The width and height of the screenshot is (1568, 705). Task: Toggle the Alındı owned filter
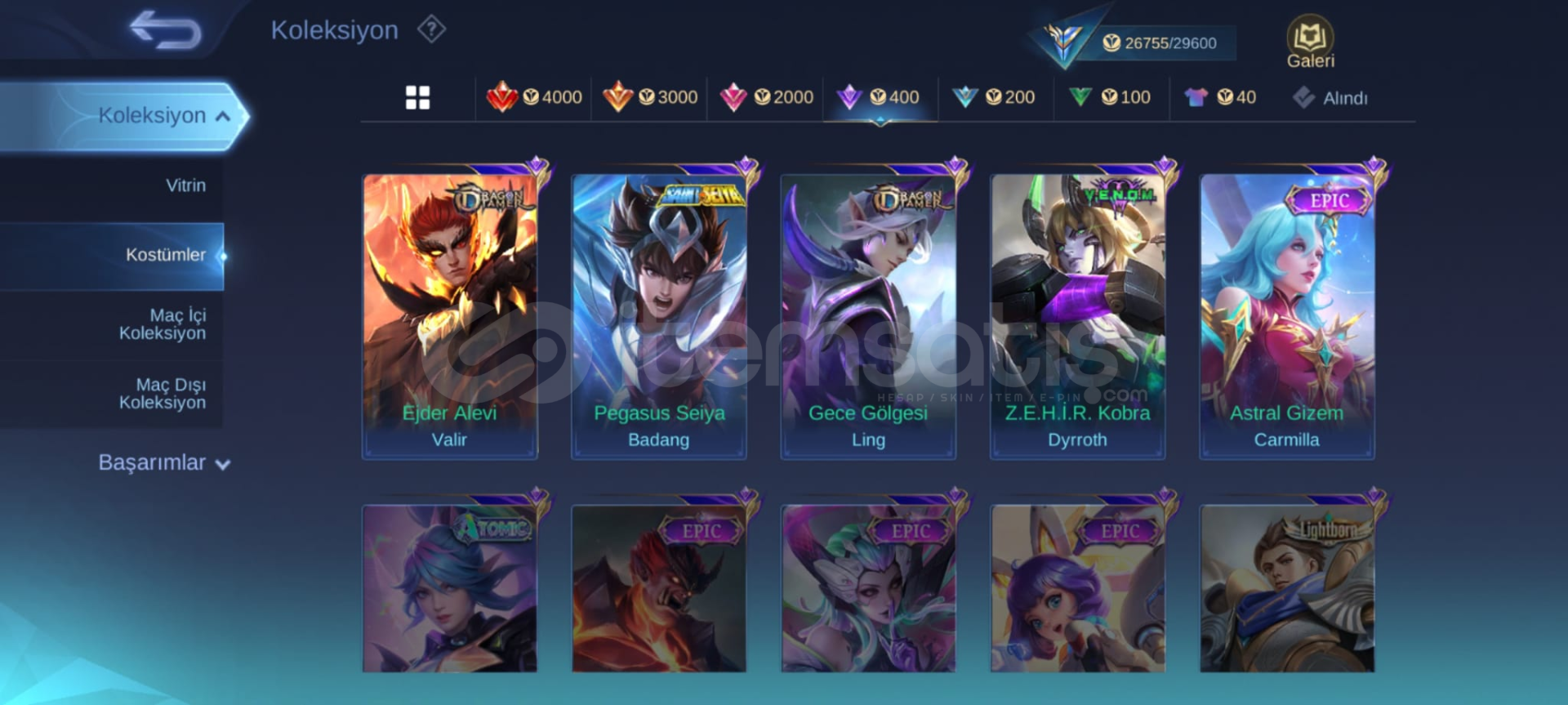click(1330, 98)
